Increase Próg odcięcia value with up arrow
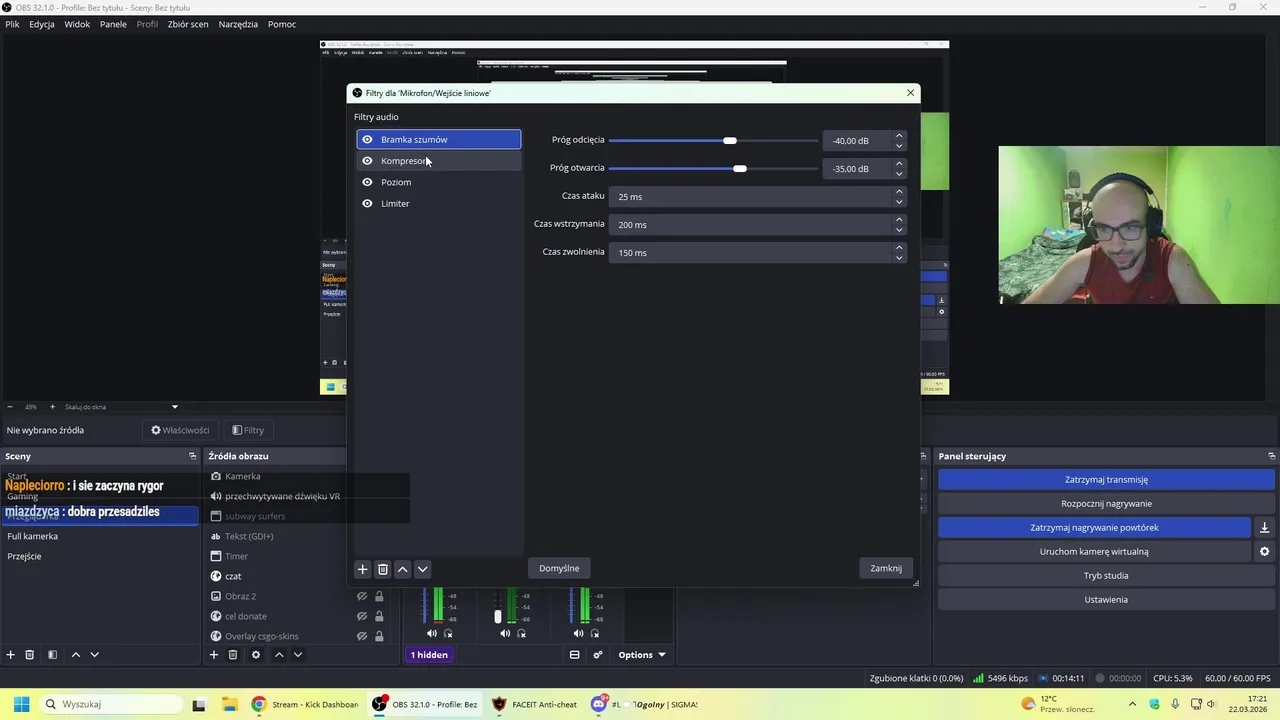This screenshot has width=1280, height=720. tap(899, 136)
